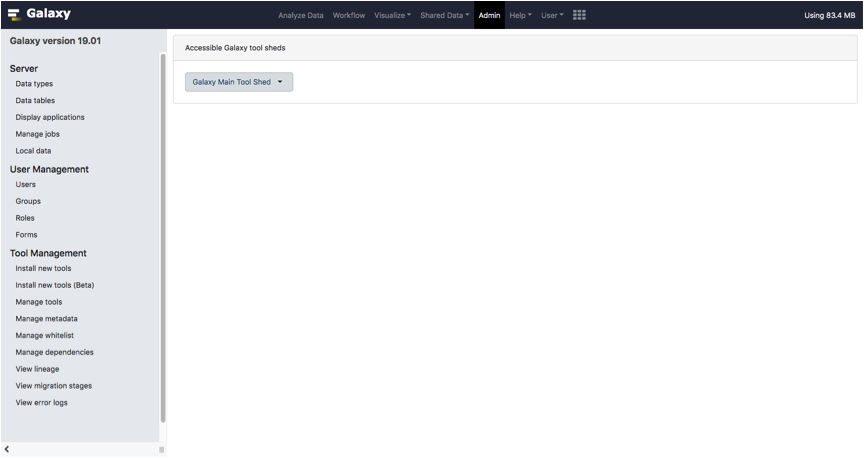Click Install new tools

44,268
